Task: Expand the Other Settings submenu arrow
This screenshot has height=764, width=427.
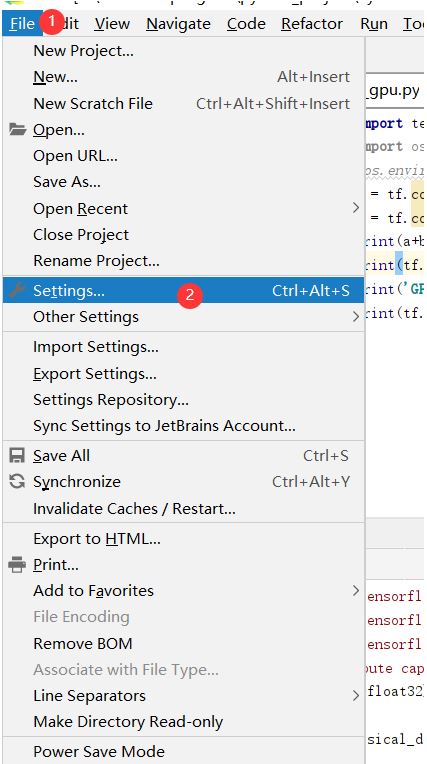Action: pos(356,317)
